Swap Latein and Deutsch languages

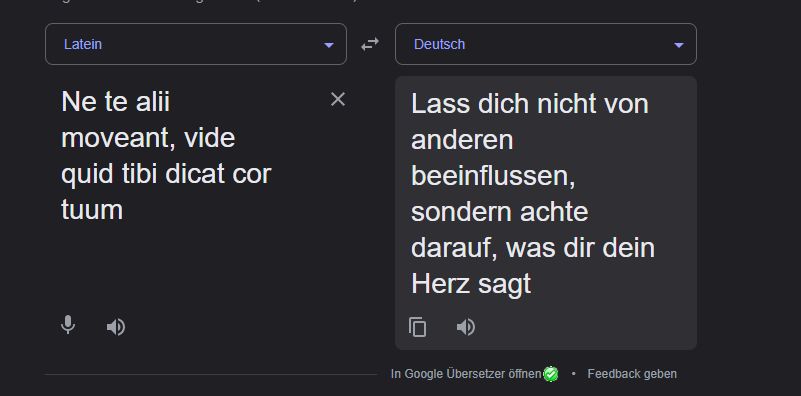pos(370,44)
